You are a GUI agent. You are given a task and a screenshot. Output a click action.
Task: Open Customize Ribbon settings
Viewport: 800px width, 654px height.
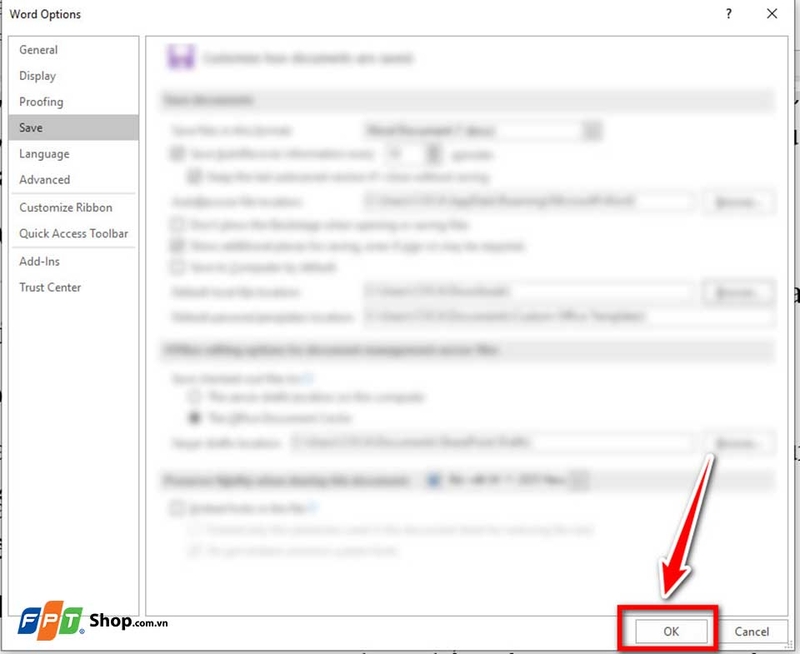tap(73, 207)
